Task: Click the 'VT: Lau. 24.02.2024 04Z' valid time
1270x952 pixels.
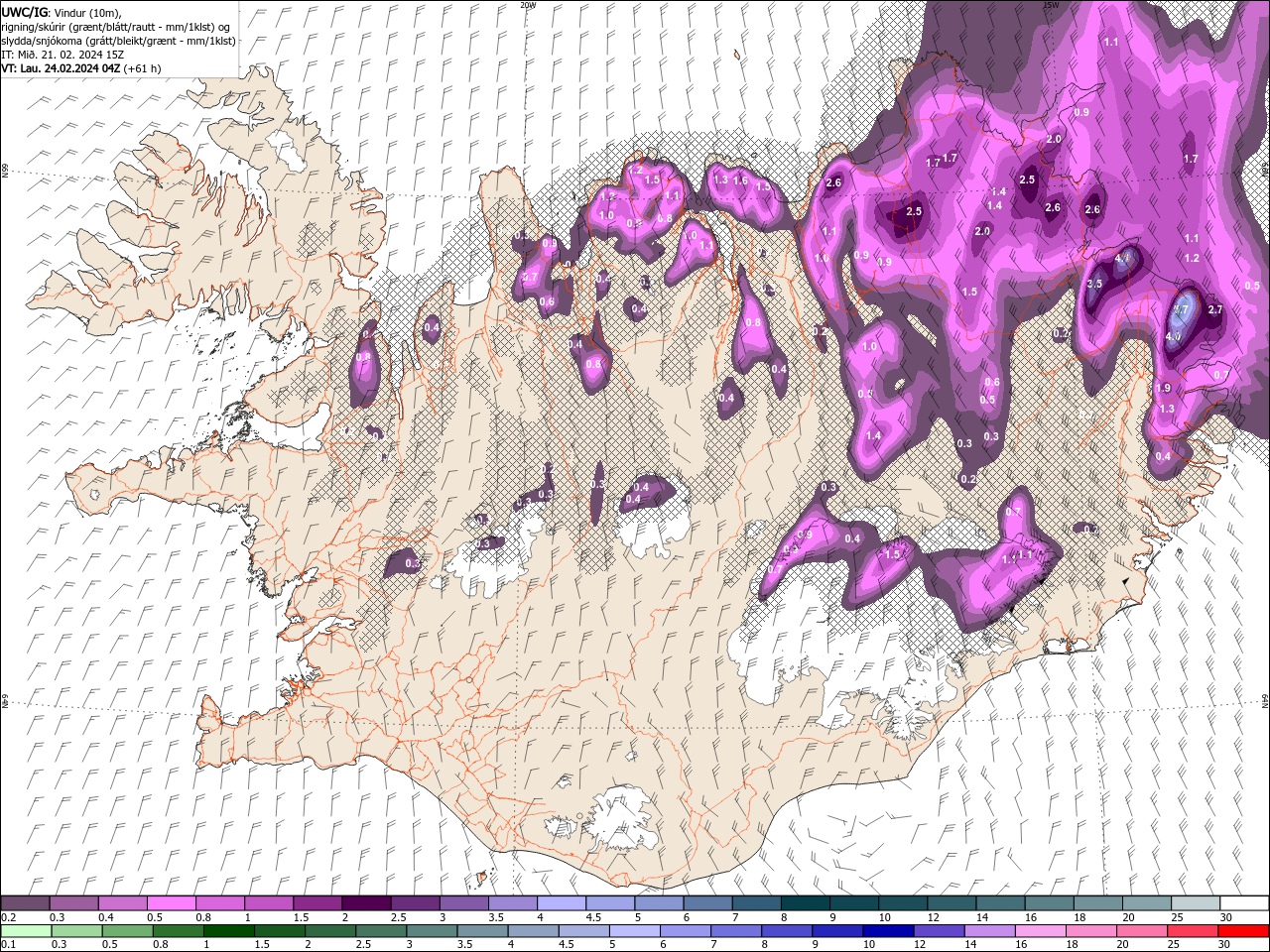Action: click(x=62, y=68)
